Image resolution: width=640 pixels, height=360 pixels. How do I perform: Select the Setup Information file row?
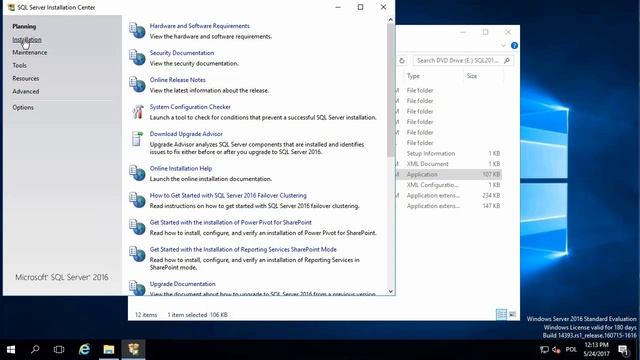point(449,153)
